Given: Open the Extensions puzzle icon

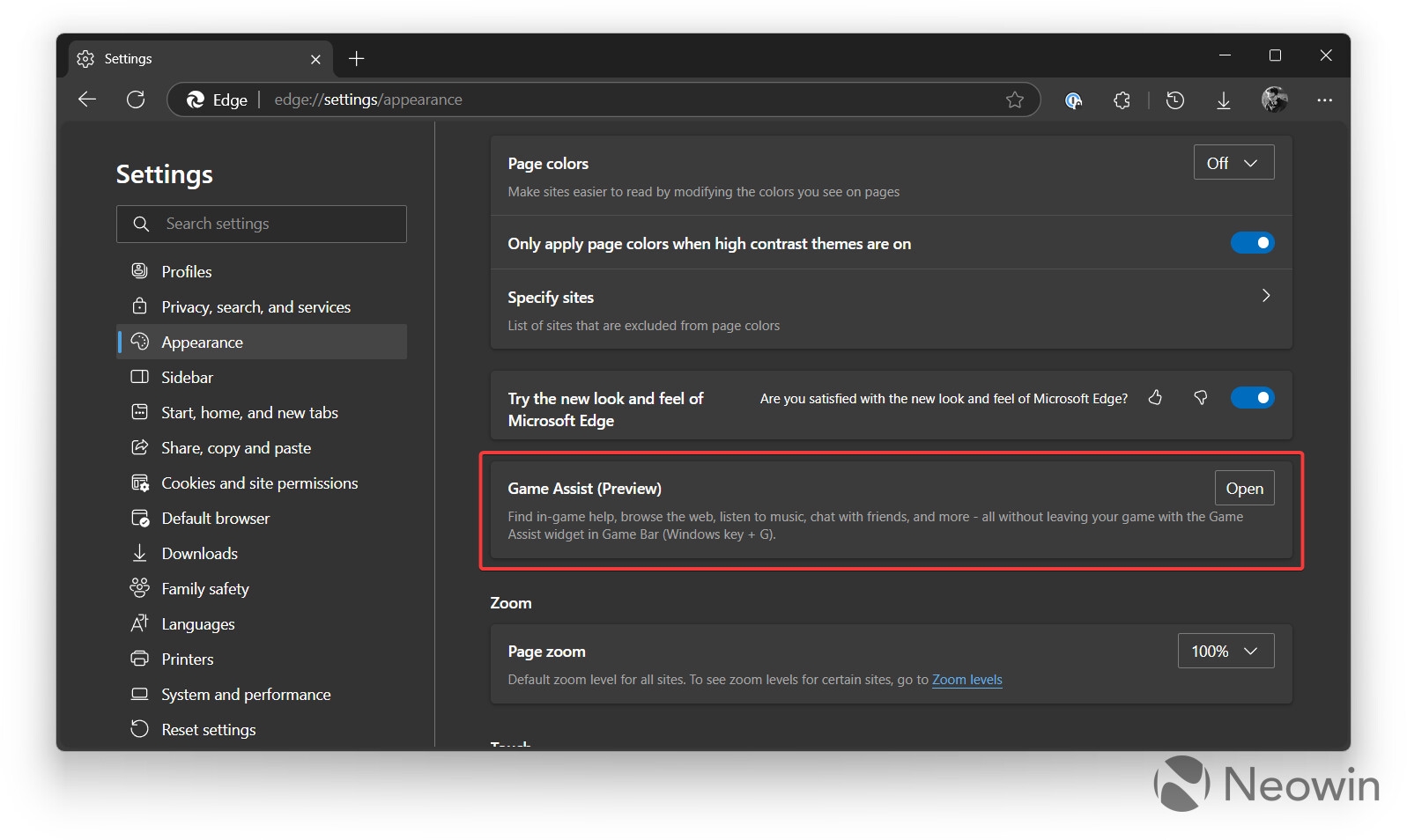Looking at the screenshot, I should (x=1122, y=100).
